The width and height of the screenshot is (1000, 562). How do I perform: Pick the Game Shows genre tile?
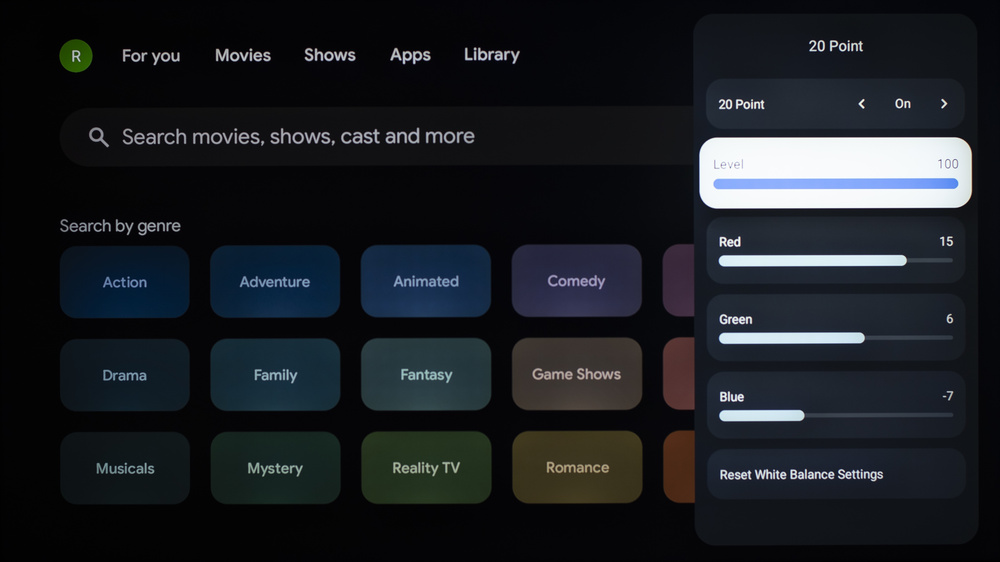click(576, 374)
